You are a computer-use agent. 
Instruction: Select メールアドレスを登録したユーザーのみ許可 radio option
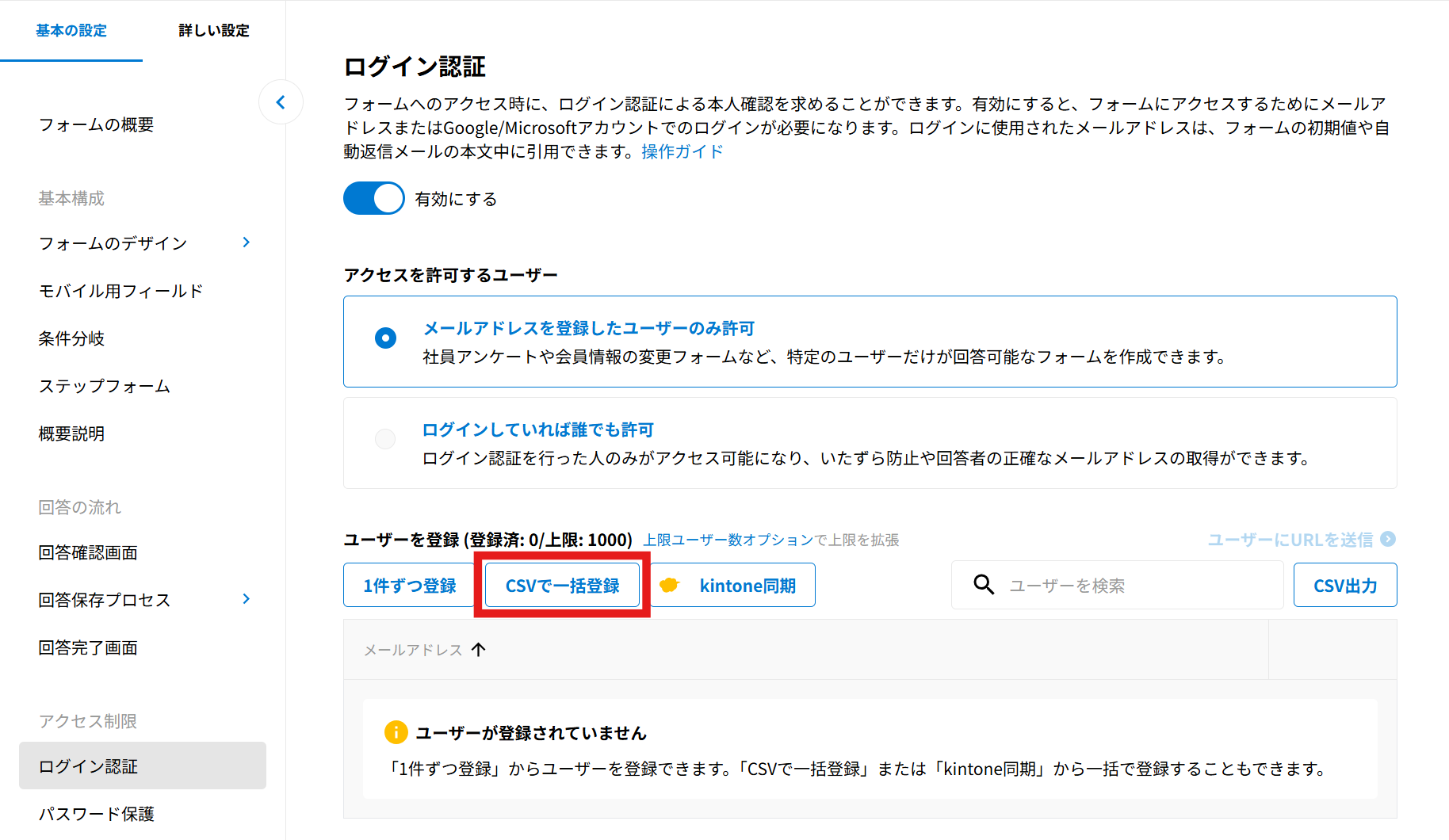385,338
